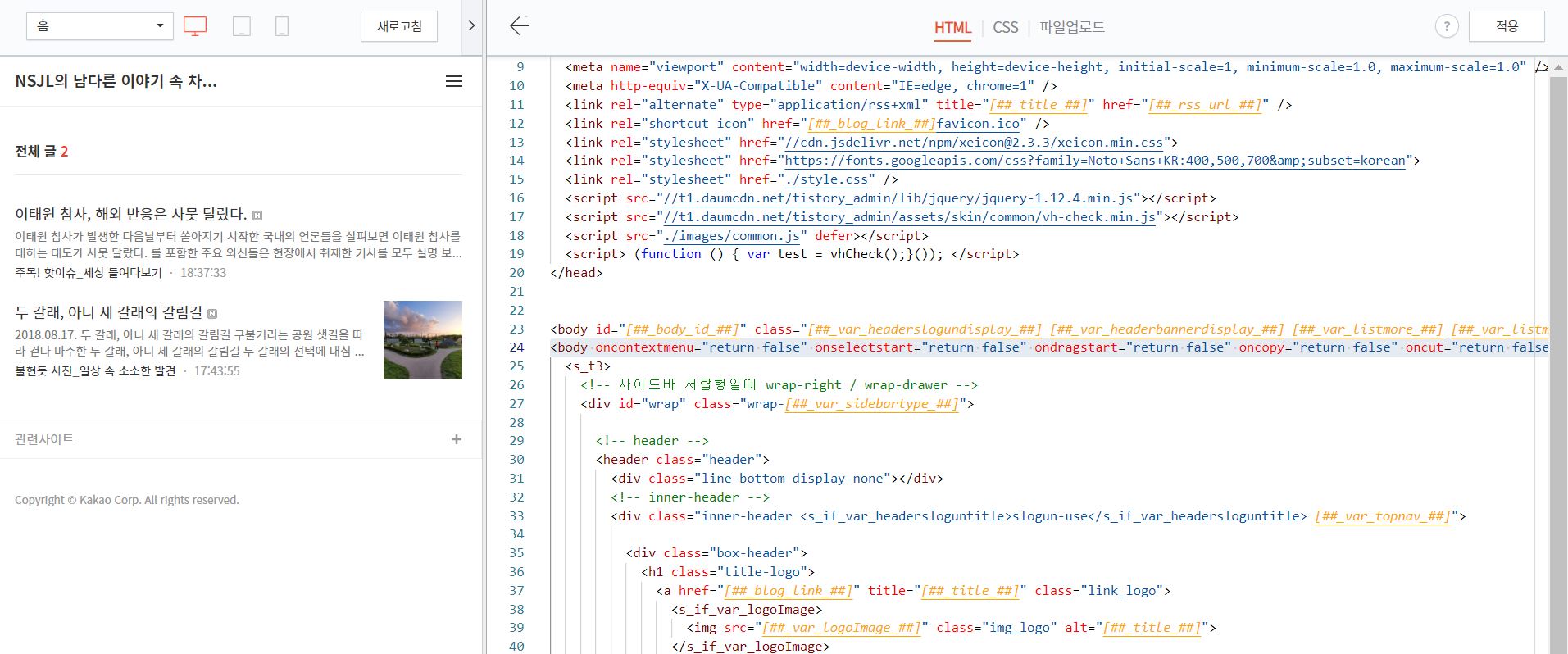Click the vhCheck script on line 19
This screenshot has width=1568, height=654.
[x=792, y=254]
